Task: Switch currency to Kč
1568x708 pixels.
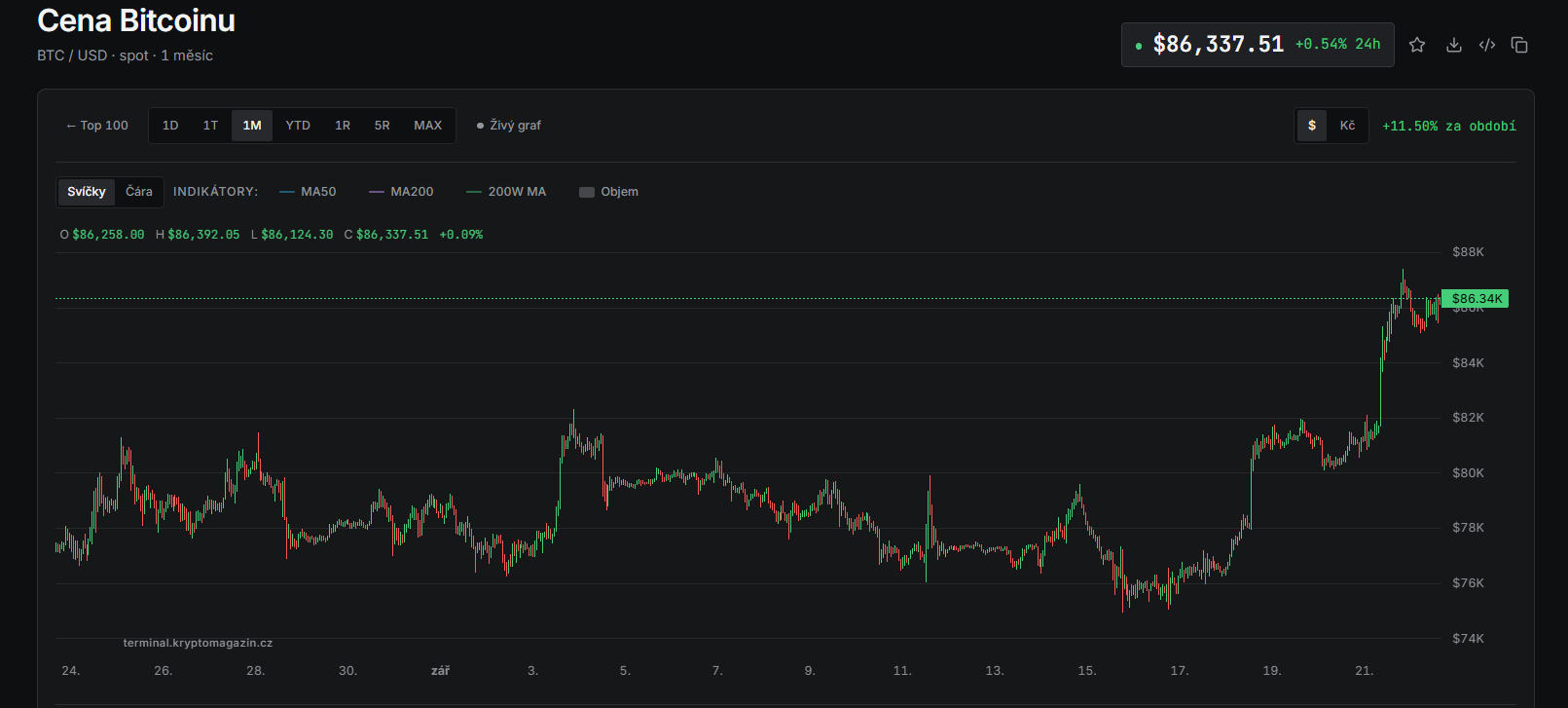Action: [x=1347, y=126]
